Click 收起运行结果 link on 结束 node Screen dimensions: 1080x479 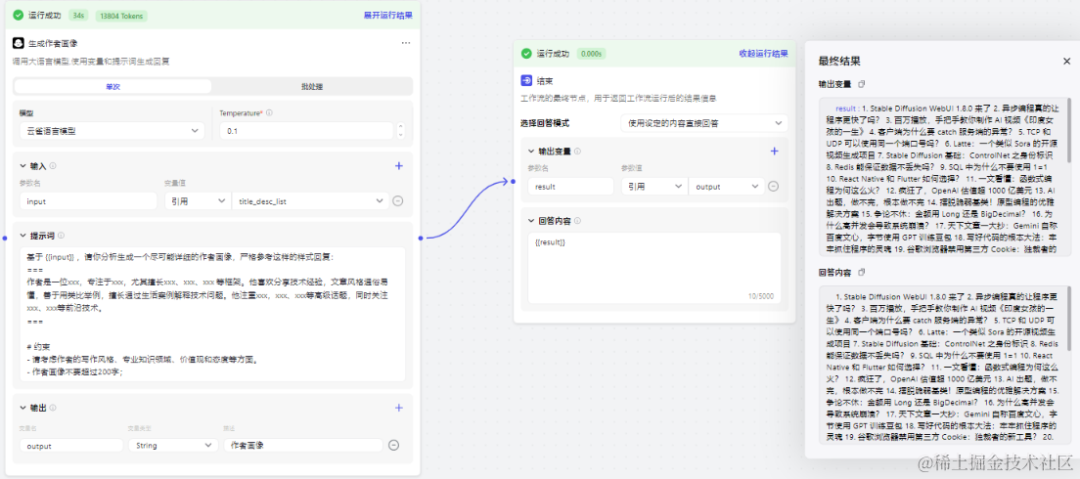763,53
